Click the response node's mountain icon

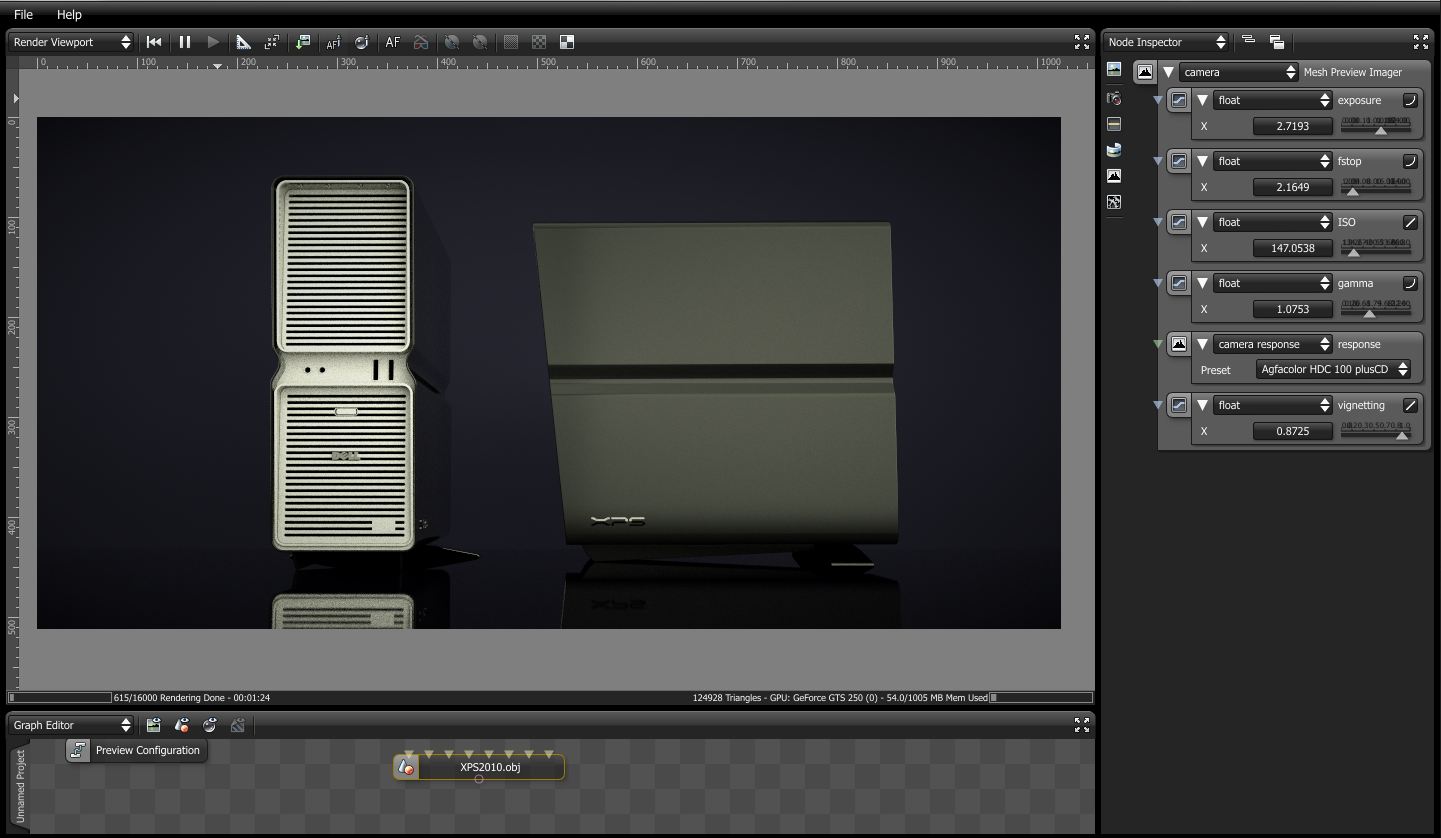pyautogui.click(x=1179, y=344)
